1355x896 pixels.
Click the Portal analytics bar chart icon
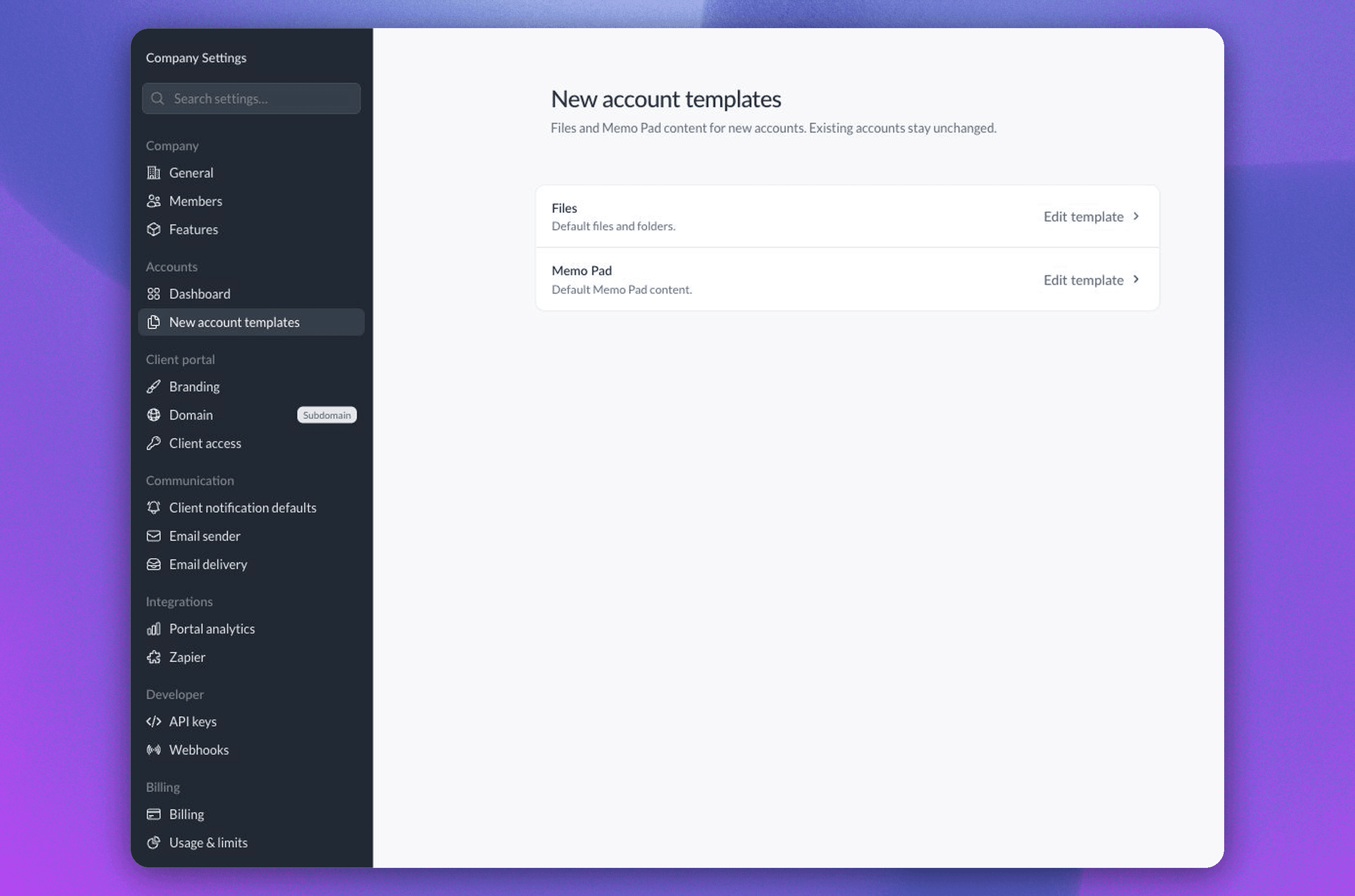click(153, 629)
